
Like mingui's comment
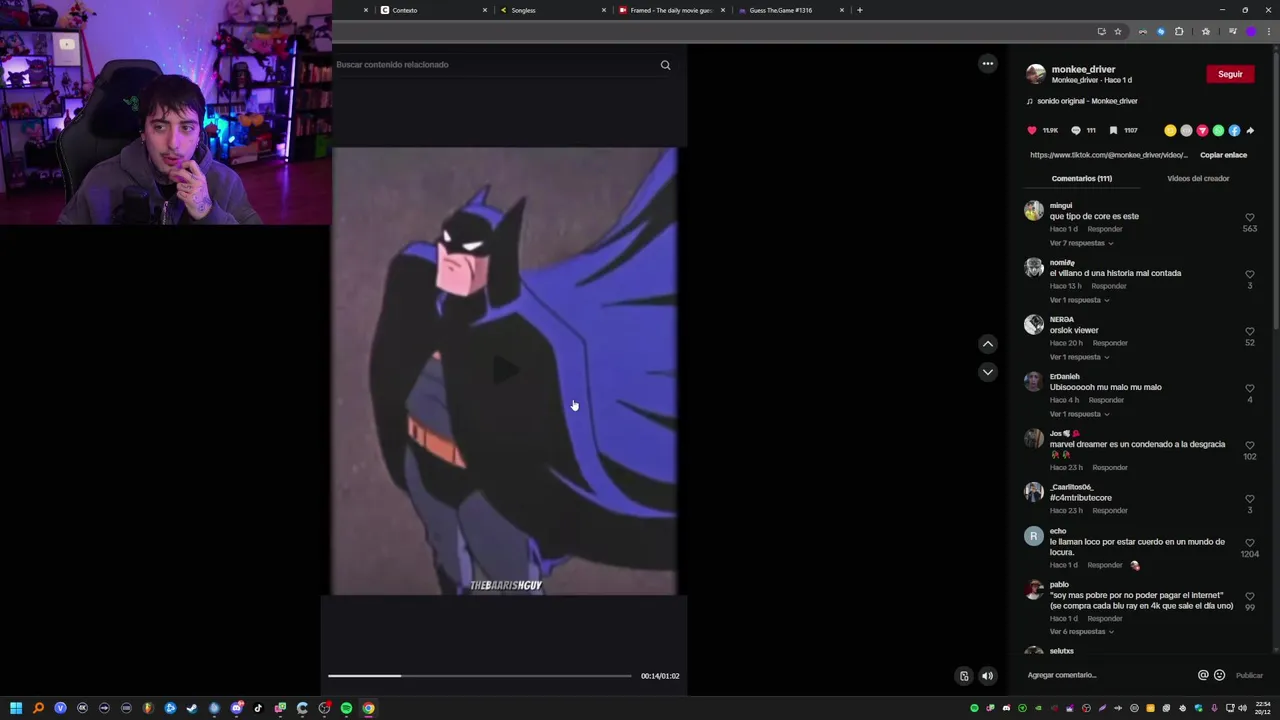[x=1249, y=217]
